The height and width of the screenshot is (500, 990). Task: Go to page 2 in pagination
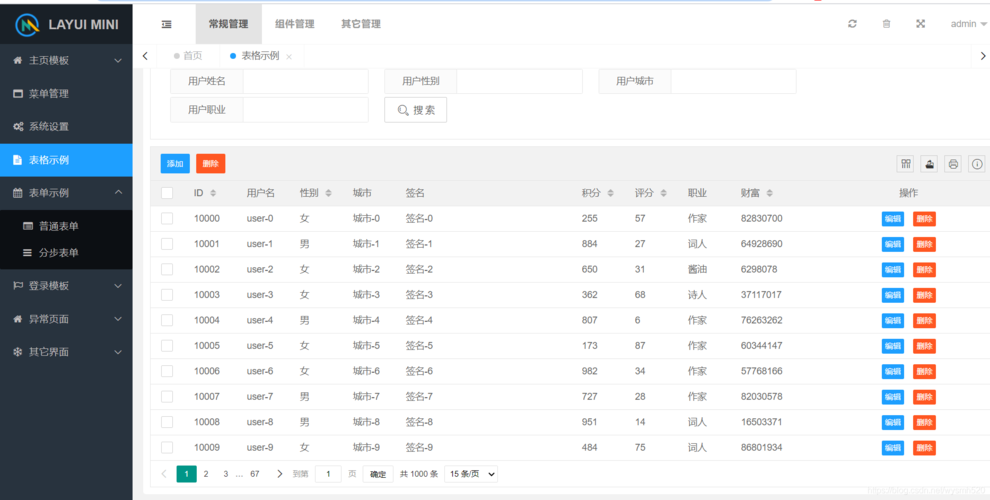pos(206,474)
